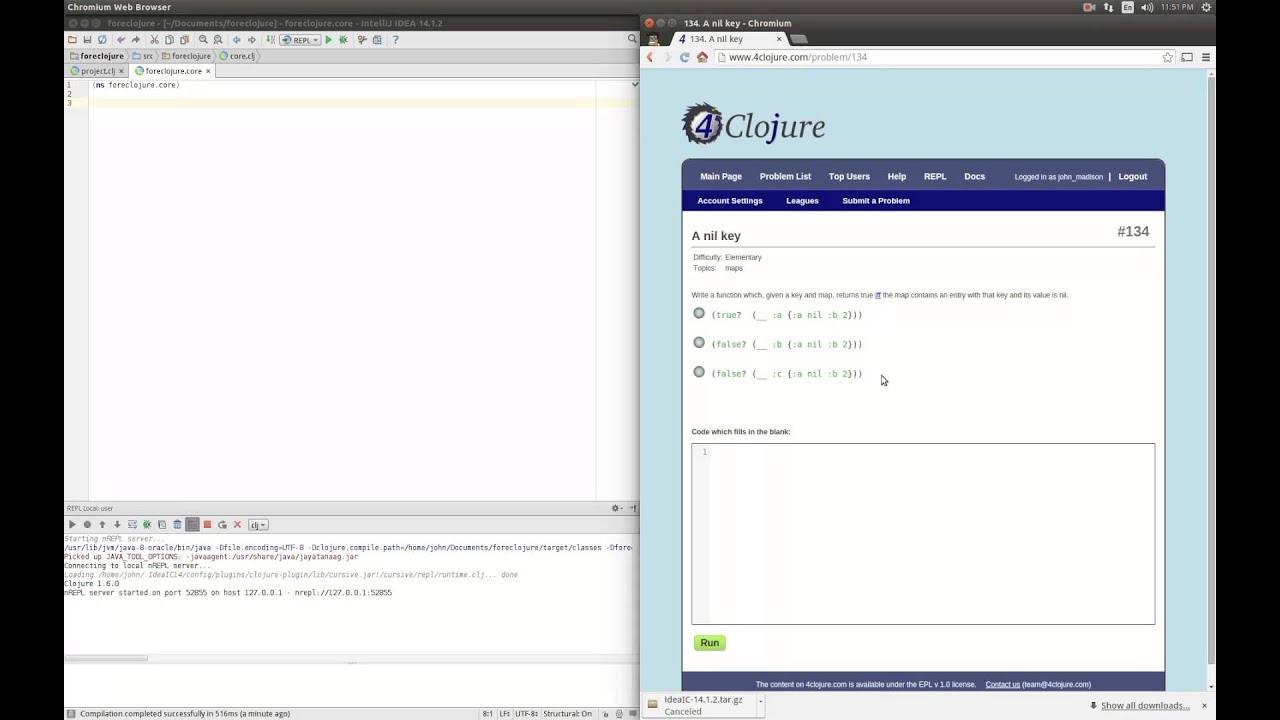Click into the code answer text area
The height and width of the screenshot is (720, 1280).
point(923,534)
